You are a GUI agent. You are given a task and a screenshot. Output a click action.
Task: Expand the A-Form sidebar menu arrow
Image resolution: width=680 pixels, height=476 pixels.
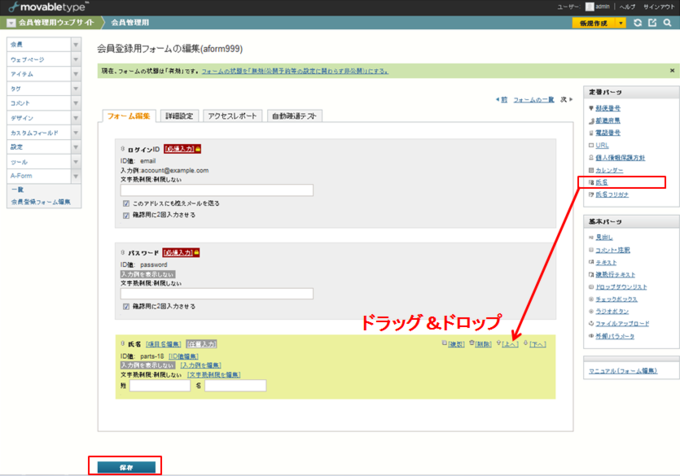76,175
